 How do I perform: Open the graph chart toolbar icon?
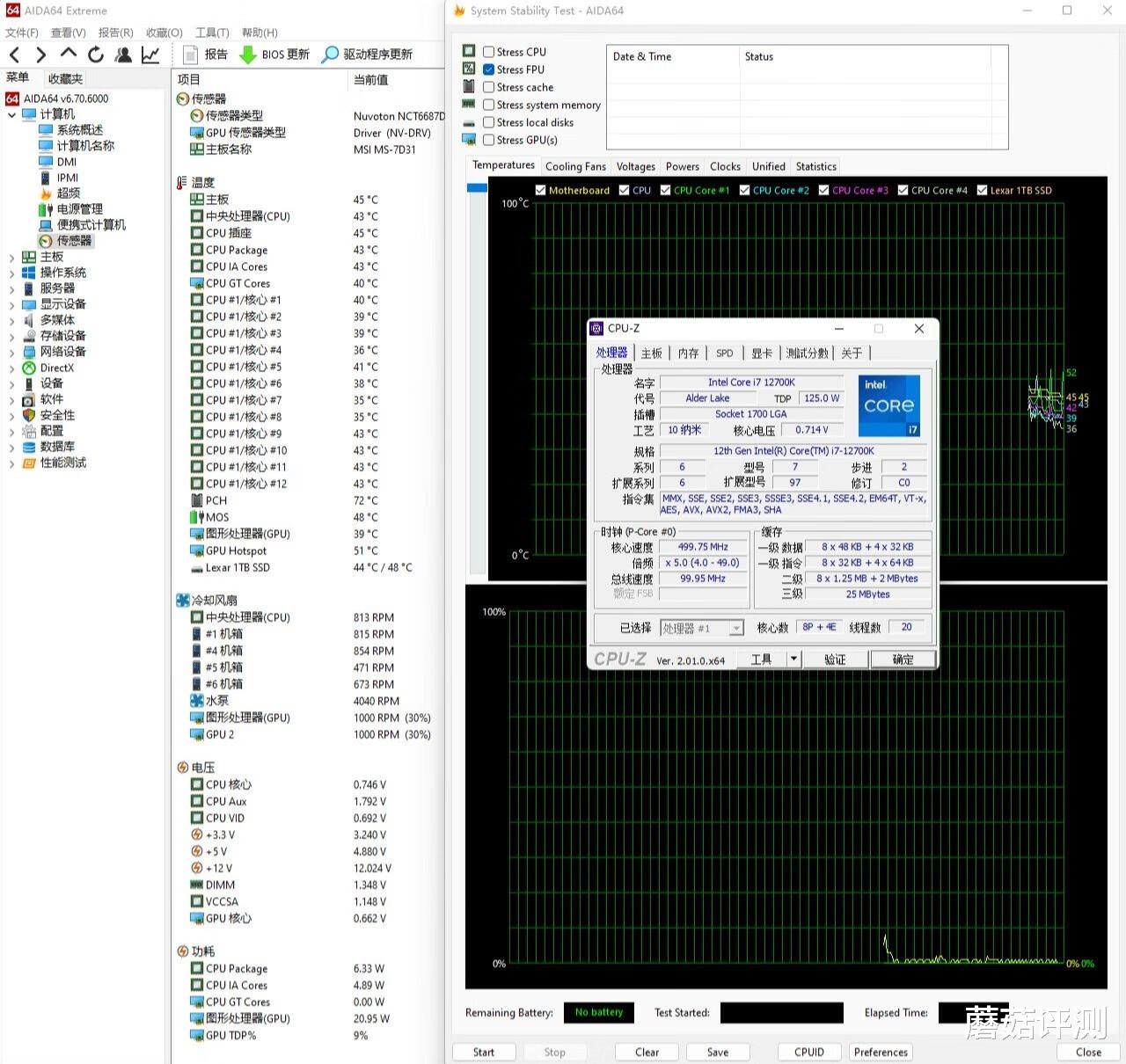click(x=150, y=55)
